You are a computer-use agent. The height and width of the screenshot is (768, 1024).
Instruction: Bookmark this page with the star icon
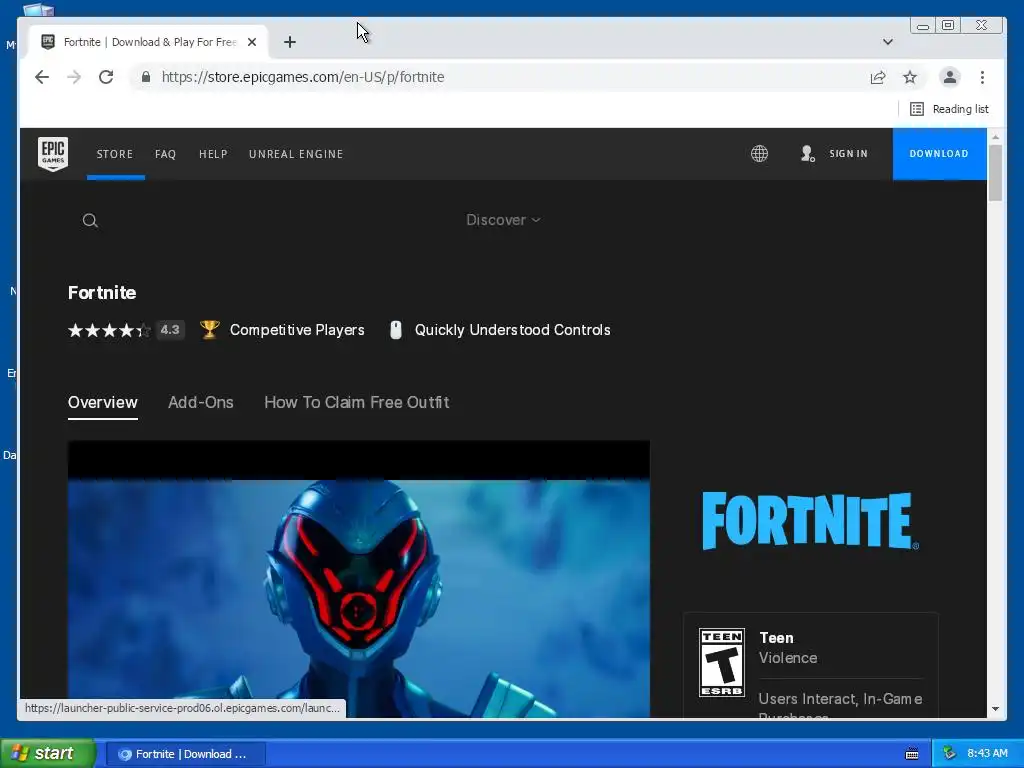pyautogui.click(x=910, y=77)
